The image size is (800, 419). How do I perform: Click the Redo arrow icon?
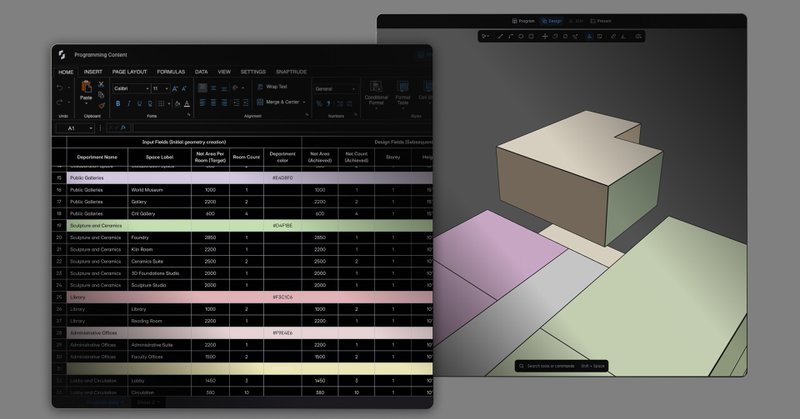pos(60,103)
